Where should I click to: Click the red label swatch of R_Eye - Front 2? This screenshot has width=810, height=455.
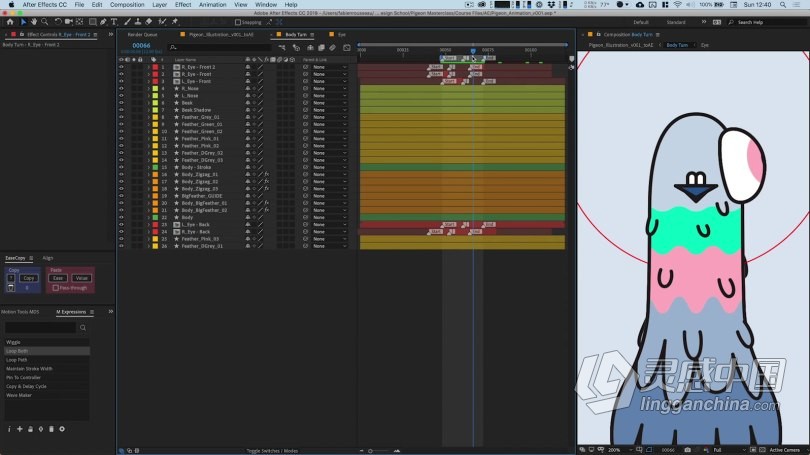pyautogui.click(x=155, y=67)
